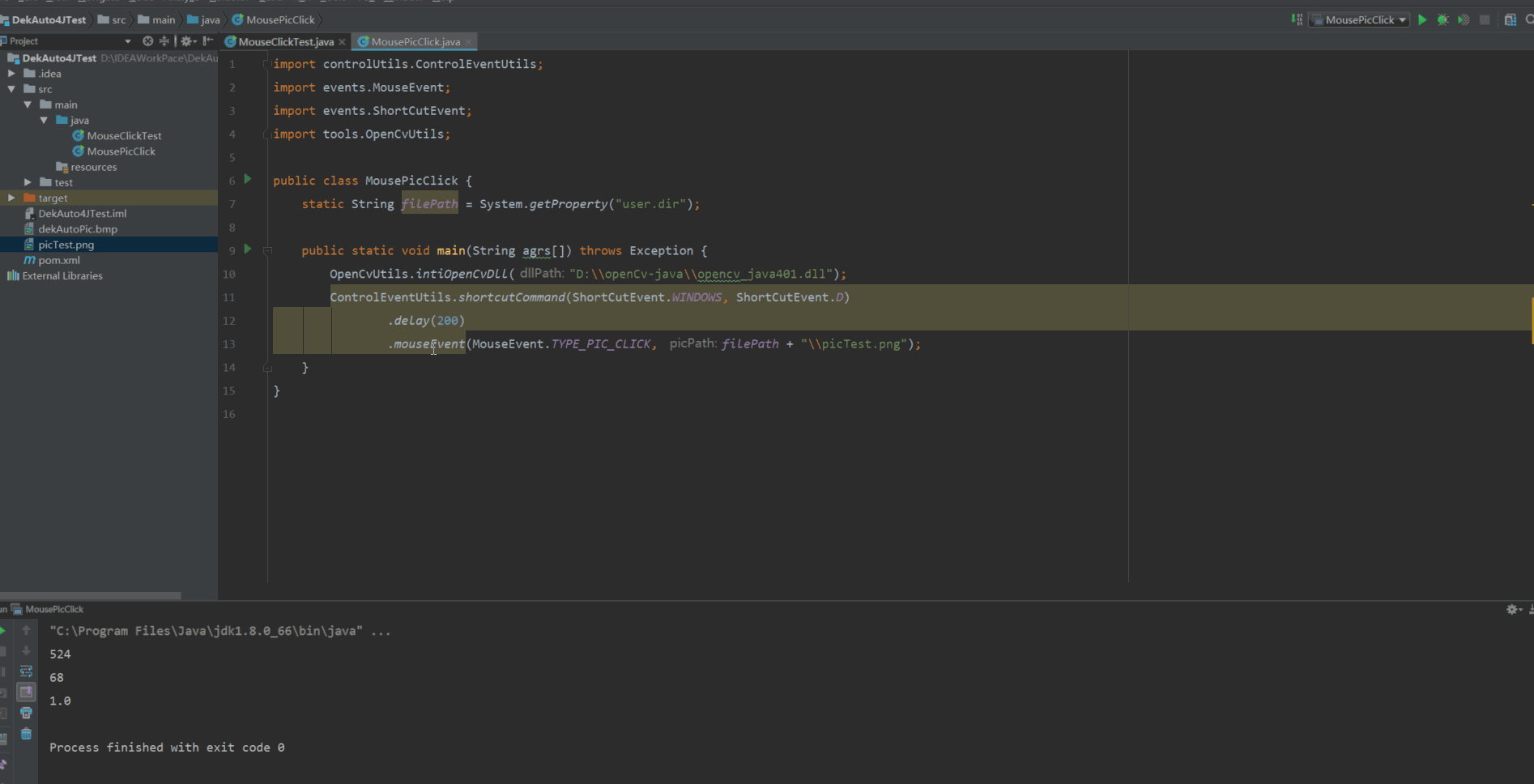This screenshot has width=1534, height=784.
Task: Click the delay(200) call on line 12
Action: click(426, 321)
